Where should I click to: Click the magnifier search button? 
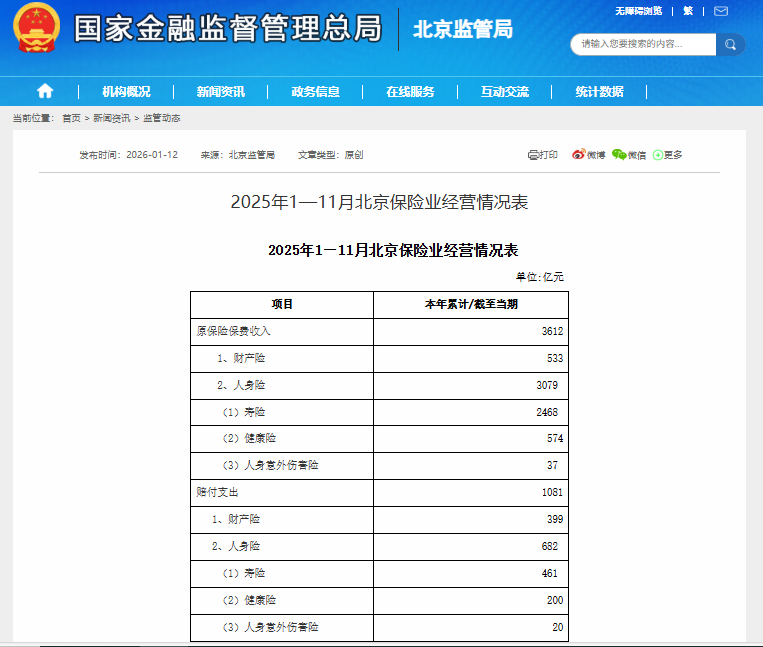tap(731, 44)
